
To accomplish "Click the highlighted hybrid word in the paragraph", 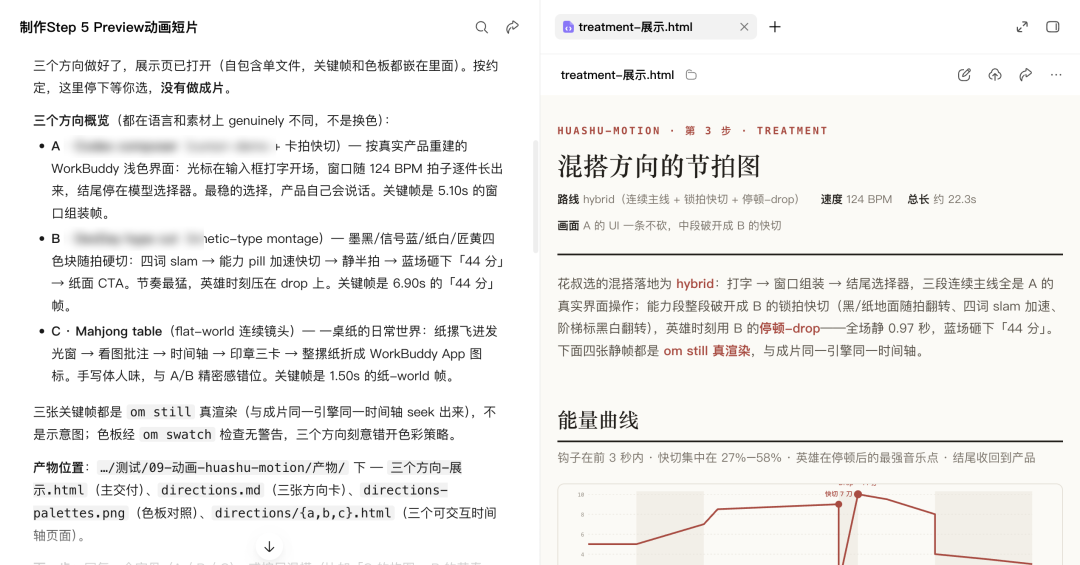I will [x=694, y=283].
